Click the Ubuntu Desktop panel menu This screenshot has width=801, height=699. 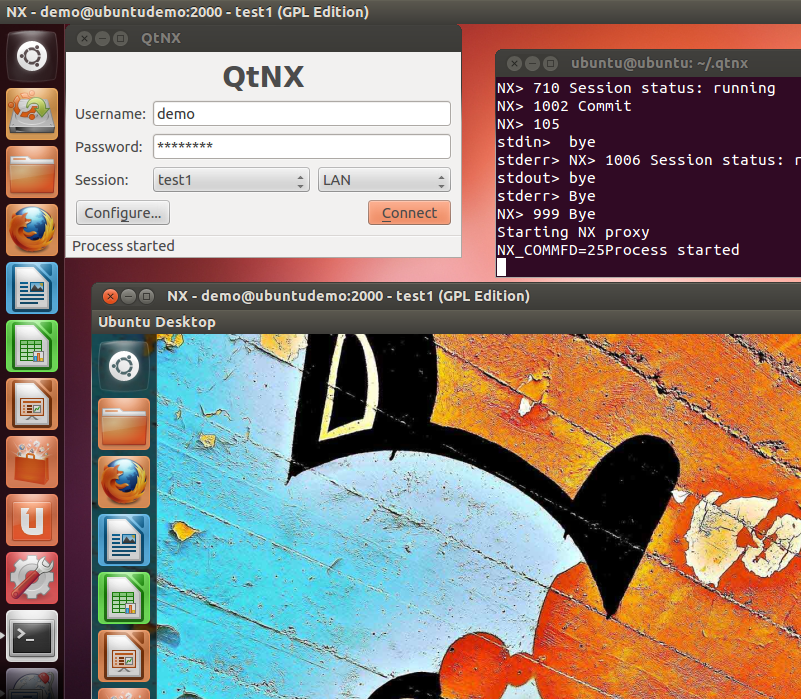[x=156, y=322]
